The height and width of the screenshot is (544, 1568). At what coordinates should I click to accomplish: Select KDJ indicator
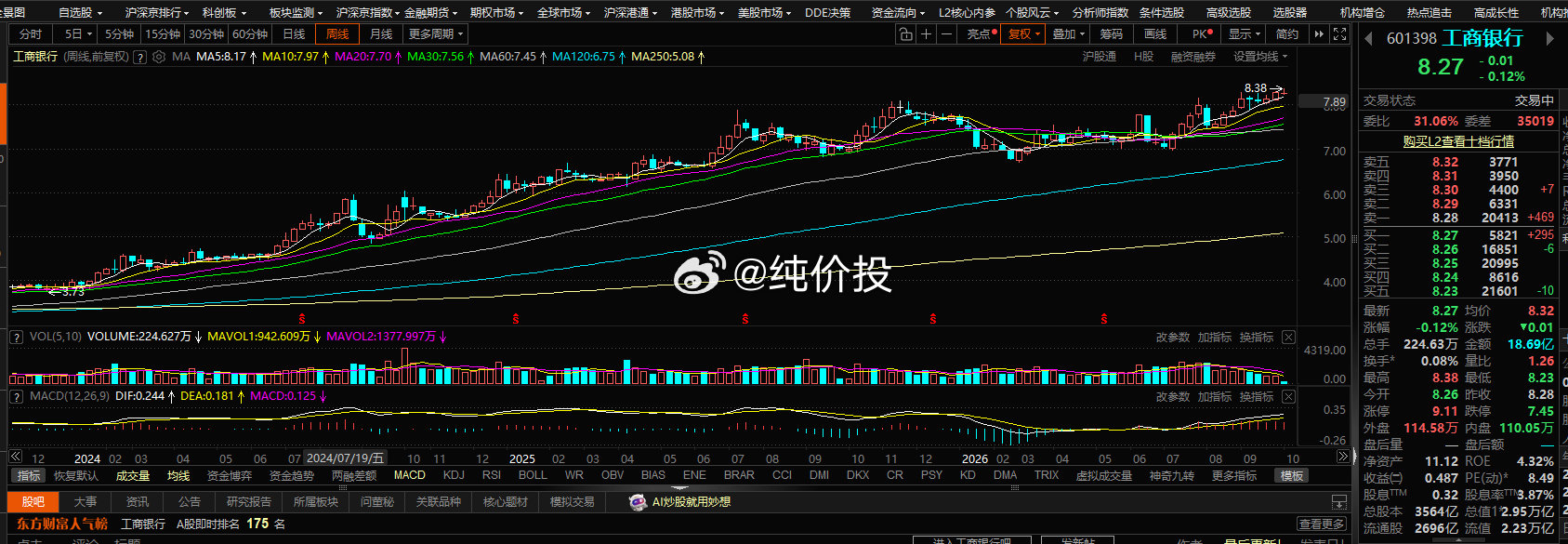pos(454,475)
